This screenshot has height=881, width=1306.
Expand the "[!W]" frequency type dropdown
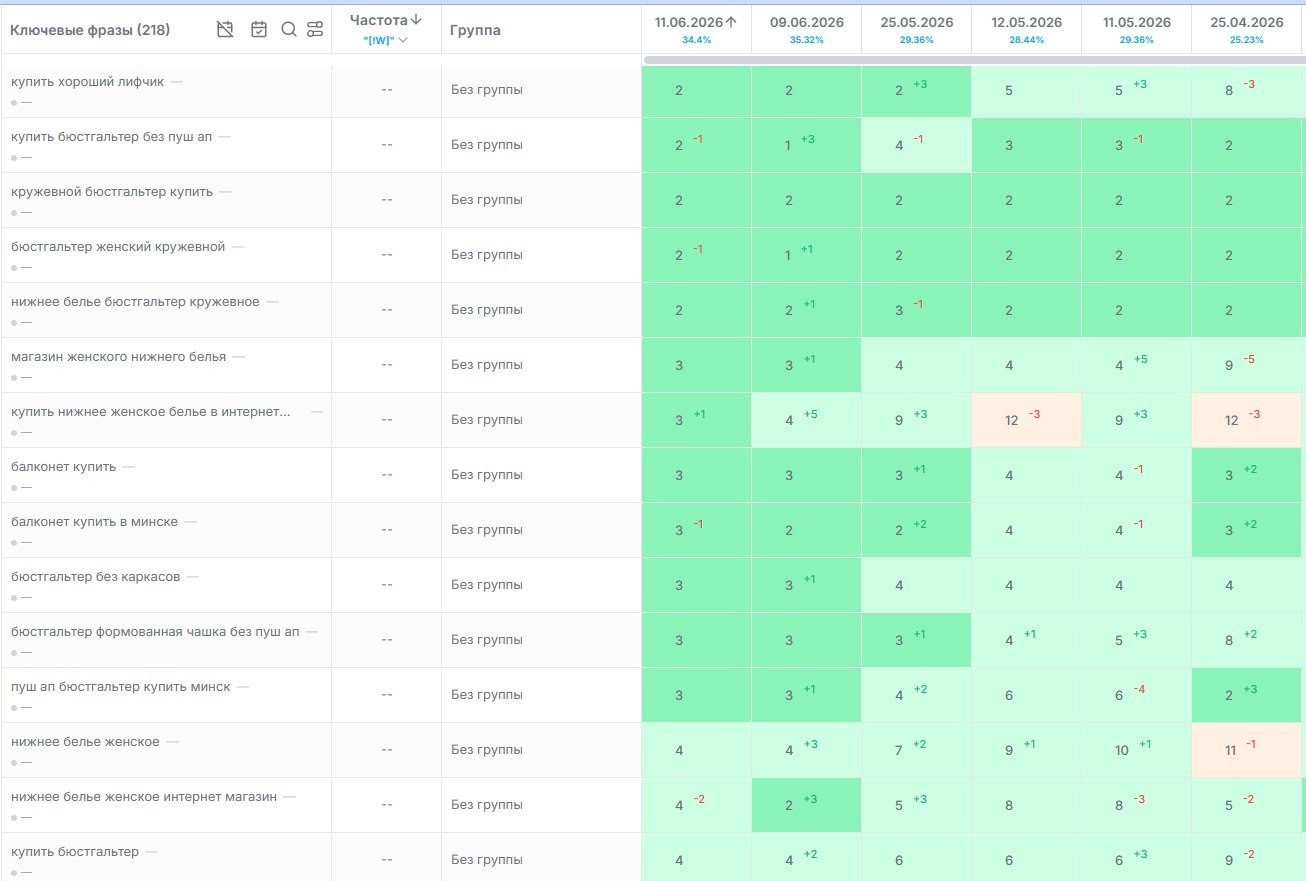[386, 40]
